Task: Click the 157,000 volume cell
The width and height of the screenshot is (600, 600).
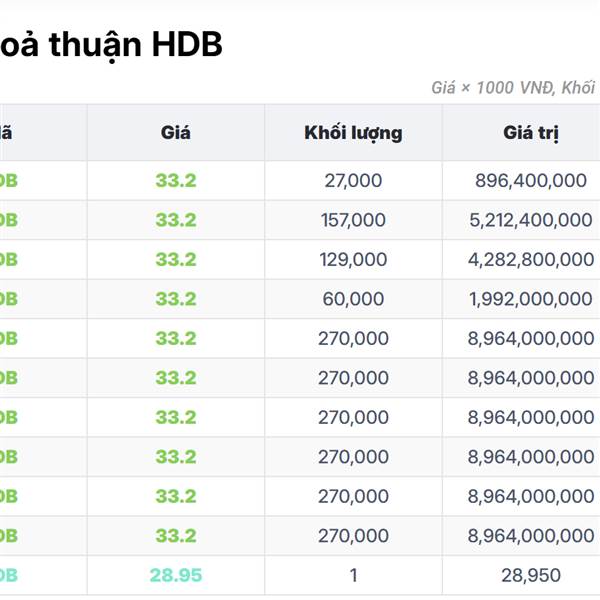Action: [353, 220]
